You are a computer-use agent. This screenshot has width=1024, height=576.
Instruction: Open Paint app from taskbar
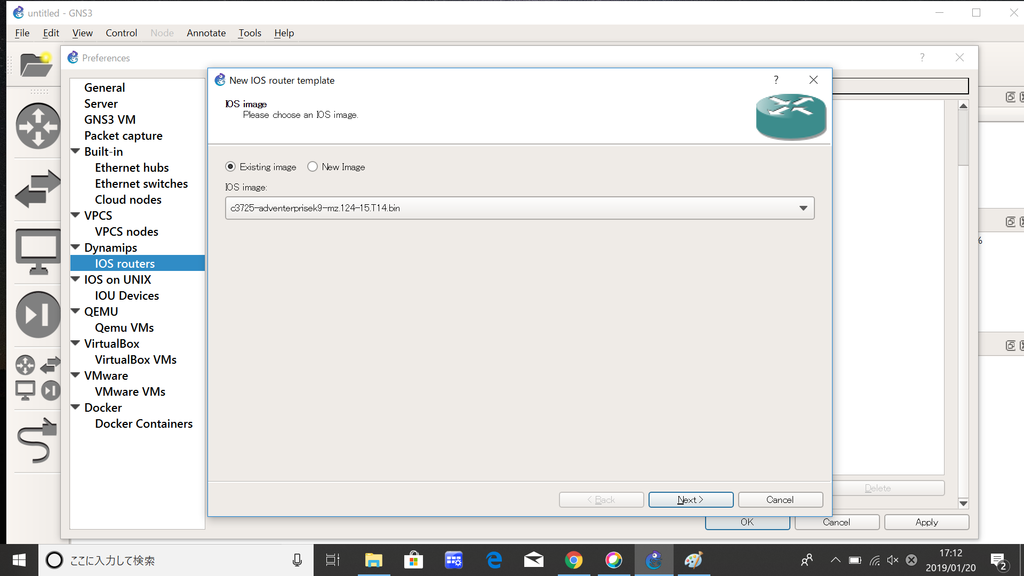click(694, 560)
